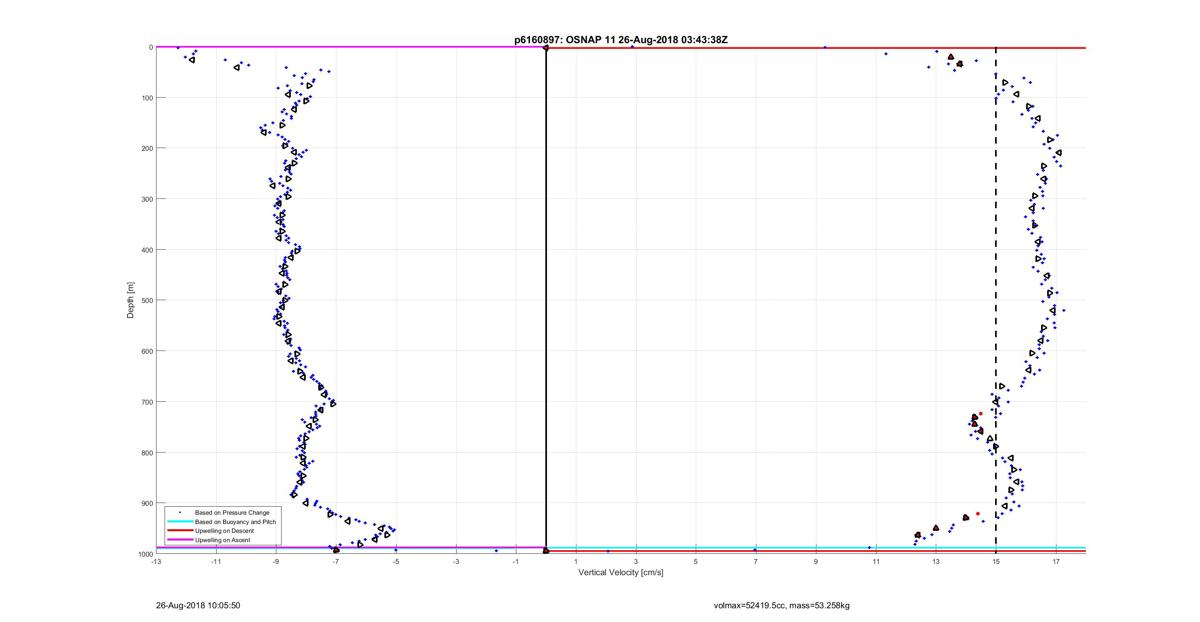Screen dimensions: 1200x622
Task: Select the Depth [m] y-axis label
Action: tap(131, 300)
